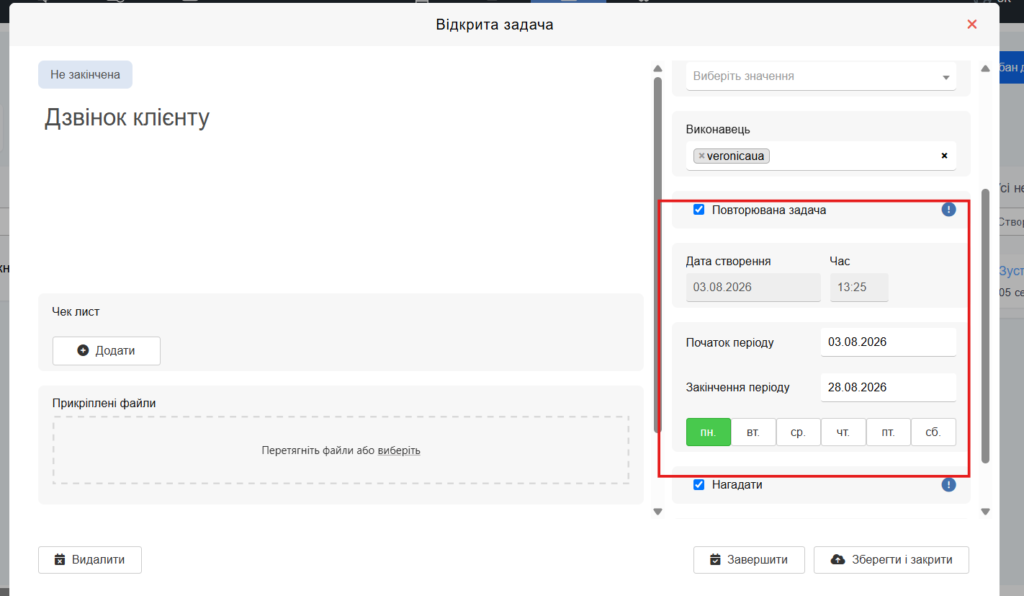This screenshot has width=1024, height=596.
Task: Show info for Повторювана задача via the blue icon
Action: click(948, 210)
